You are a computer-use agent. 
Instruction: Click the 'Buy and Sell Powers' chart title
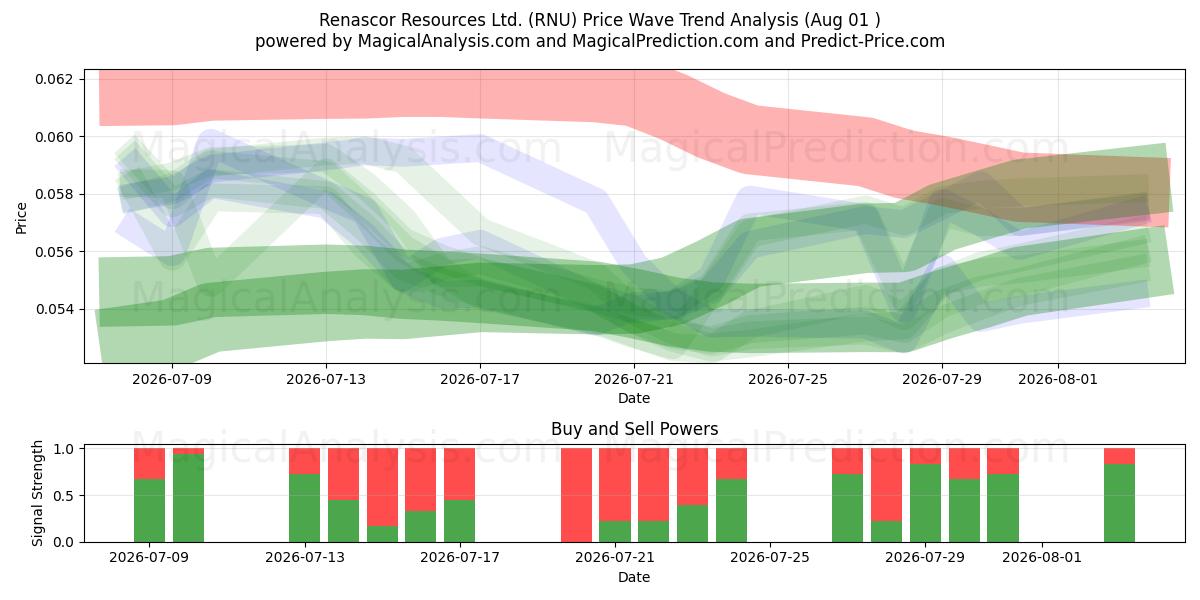[x=634, y=429]
